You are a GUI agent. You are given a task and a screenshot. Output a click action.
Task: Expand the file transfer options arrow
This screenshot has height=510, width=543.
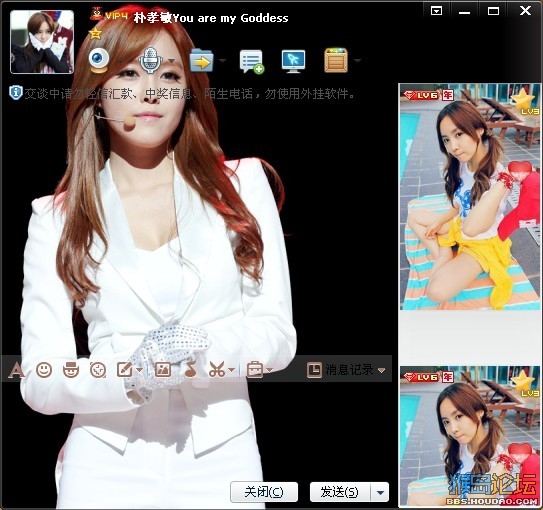[x=222, y=61]
